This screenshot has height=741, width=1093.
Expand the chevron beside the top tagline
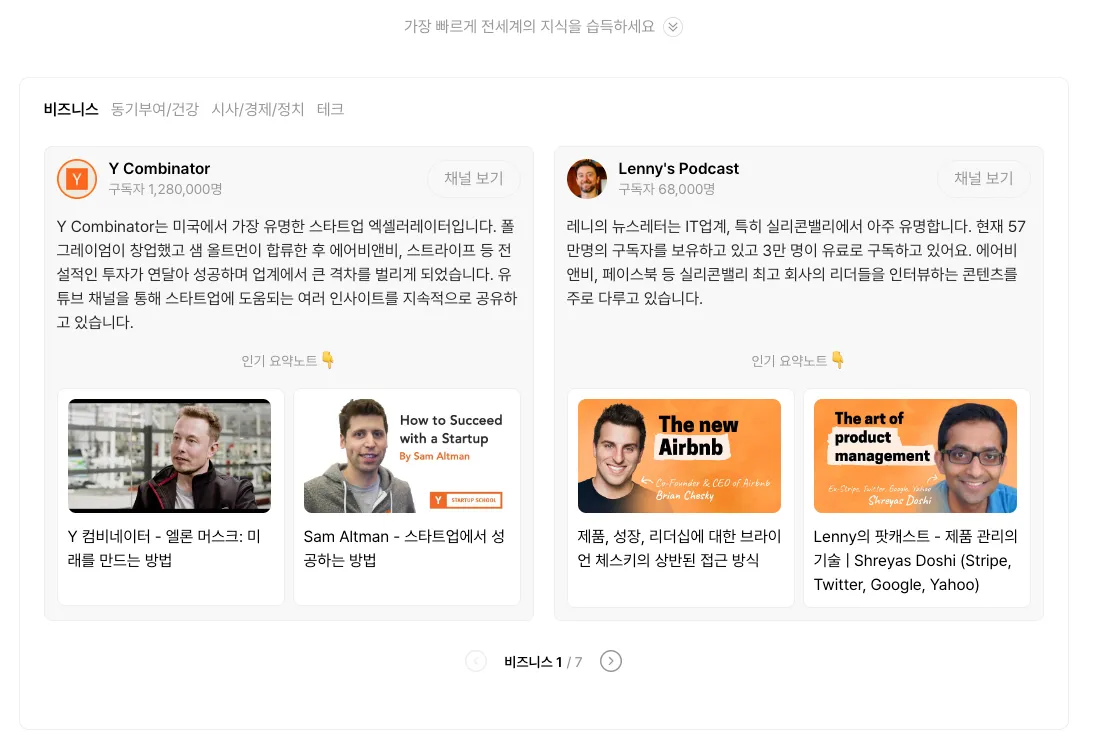pyautogui.click(x=673, y=27)
